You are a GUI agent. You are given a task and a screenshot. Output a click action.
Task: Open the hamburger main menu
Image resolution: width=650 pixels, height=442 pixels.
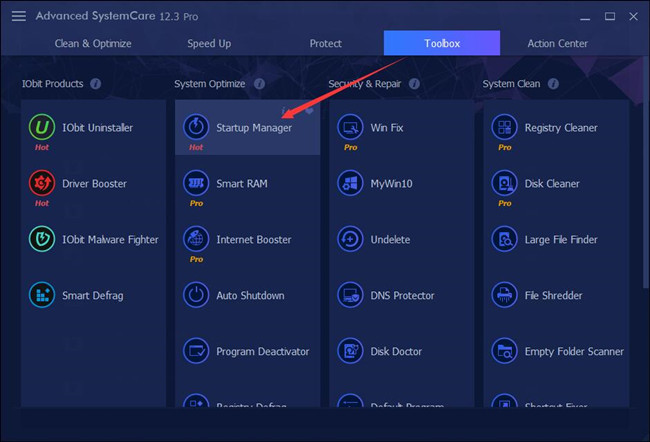(x=19, y=16)
